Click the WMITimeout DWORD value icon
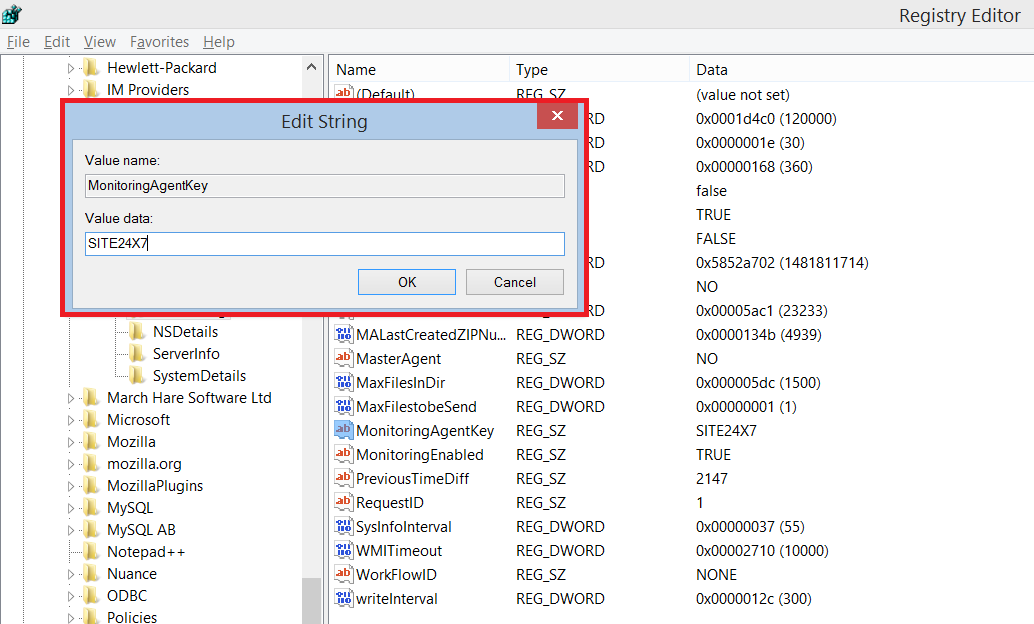 [x=344, y=550]
